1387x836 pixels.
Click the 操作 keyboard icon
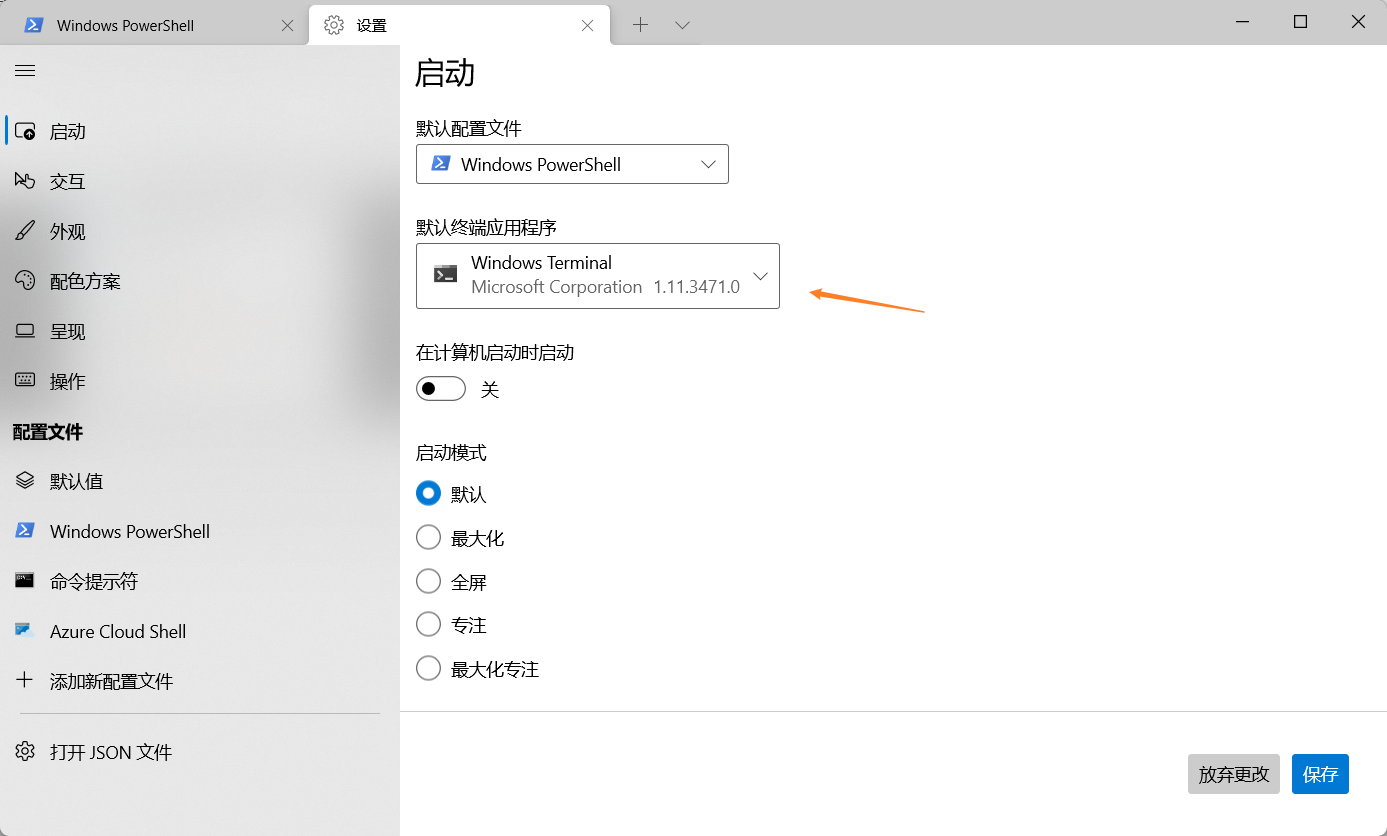click(26, 381)
